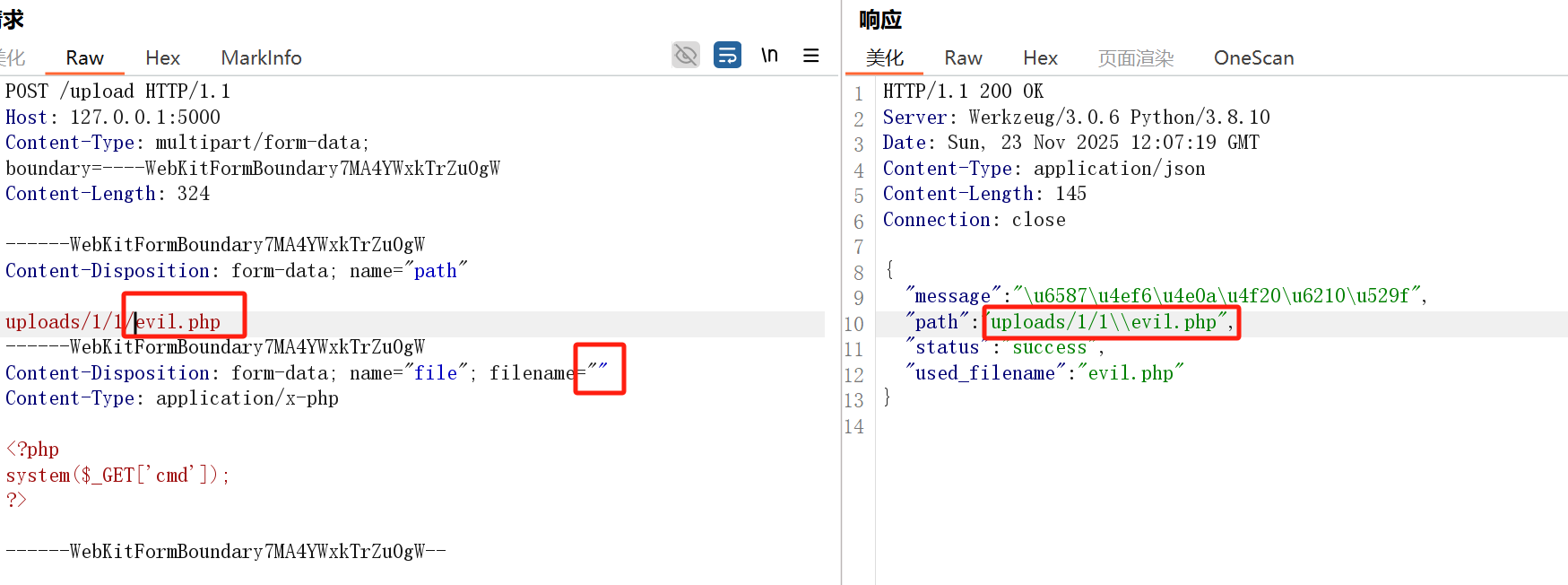Select the response 美化 tab

(885, 58)
